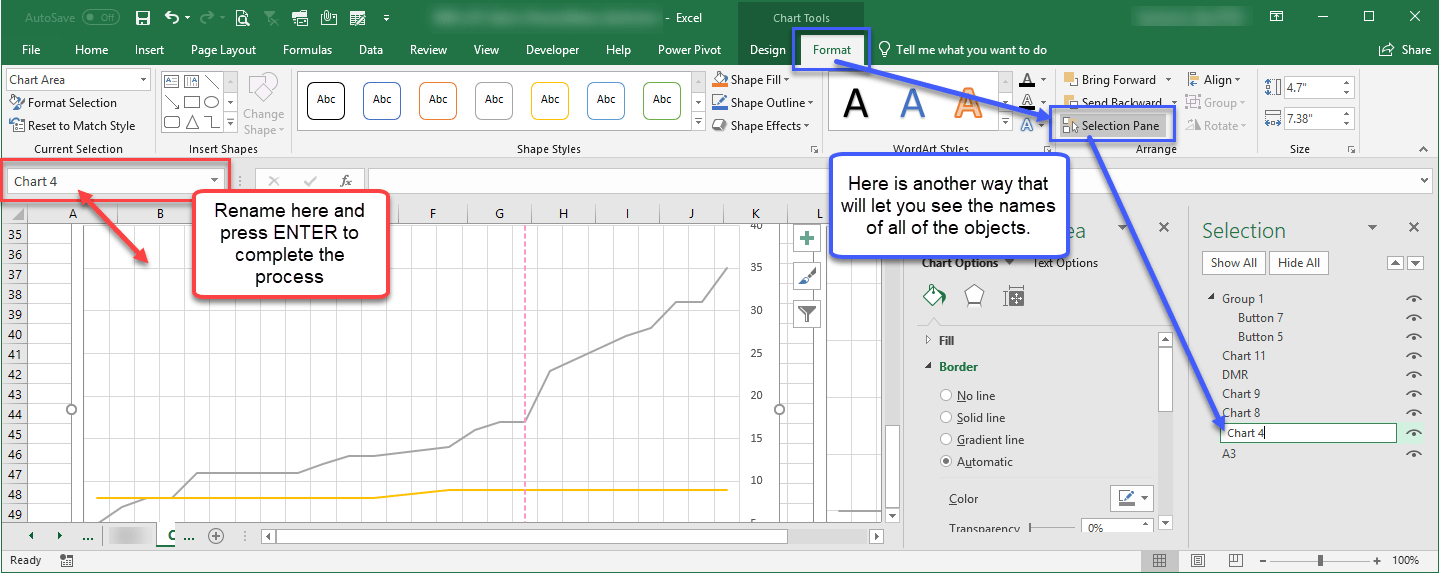Pick the Arrow line shape

(x=171, y=102)
